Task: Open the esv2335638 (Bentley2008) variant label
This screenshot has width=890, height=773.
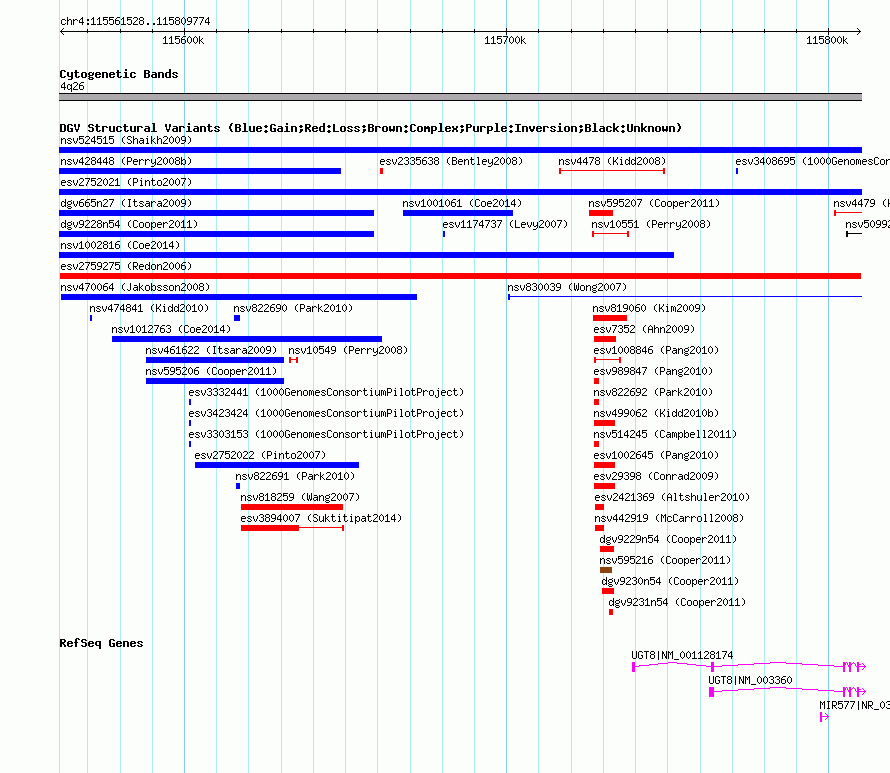Action: (x=451, y=161)
